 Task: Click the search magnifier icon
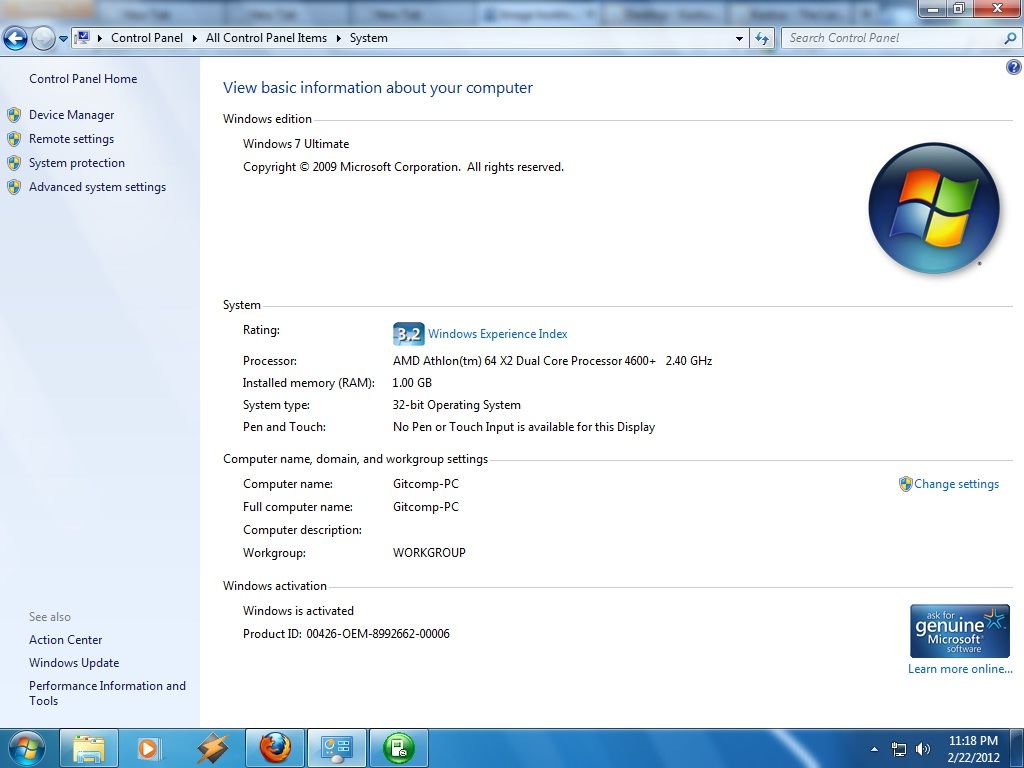1010,38
